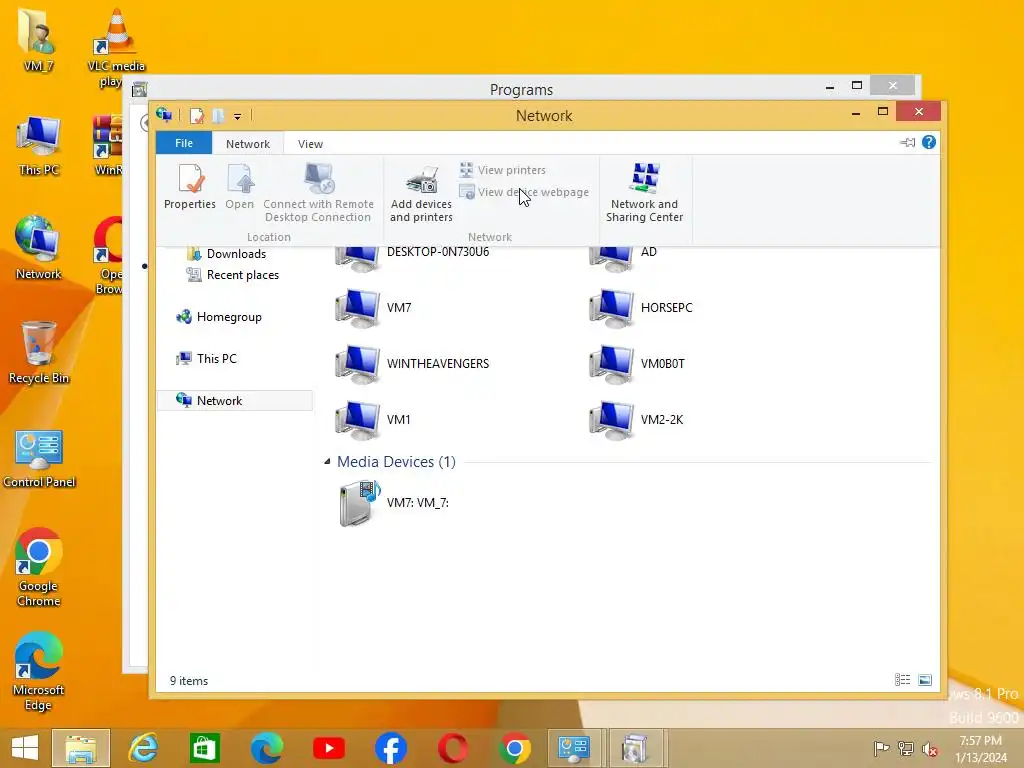This screenshot has width=1024, height=768.
Task: Click the network tray icon
Action: pos(906,749)
